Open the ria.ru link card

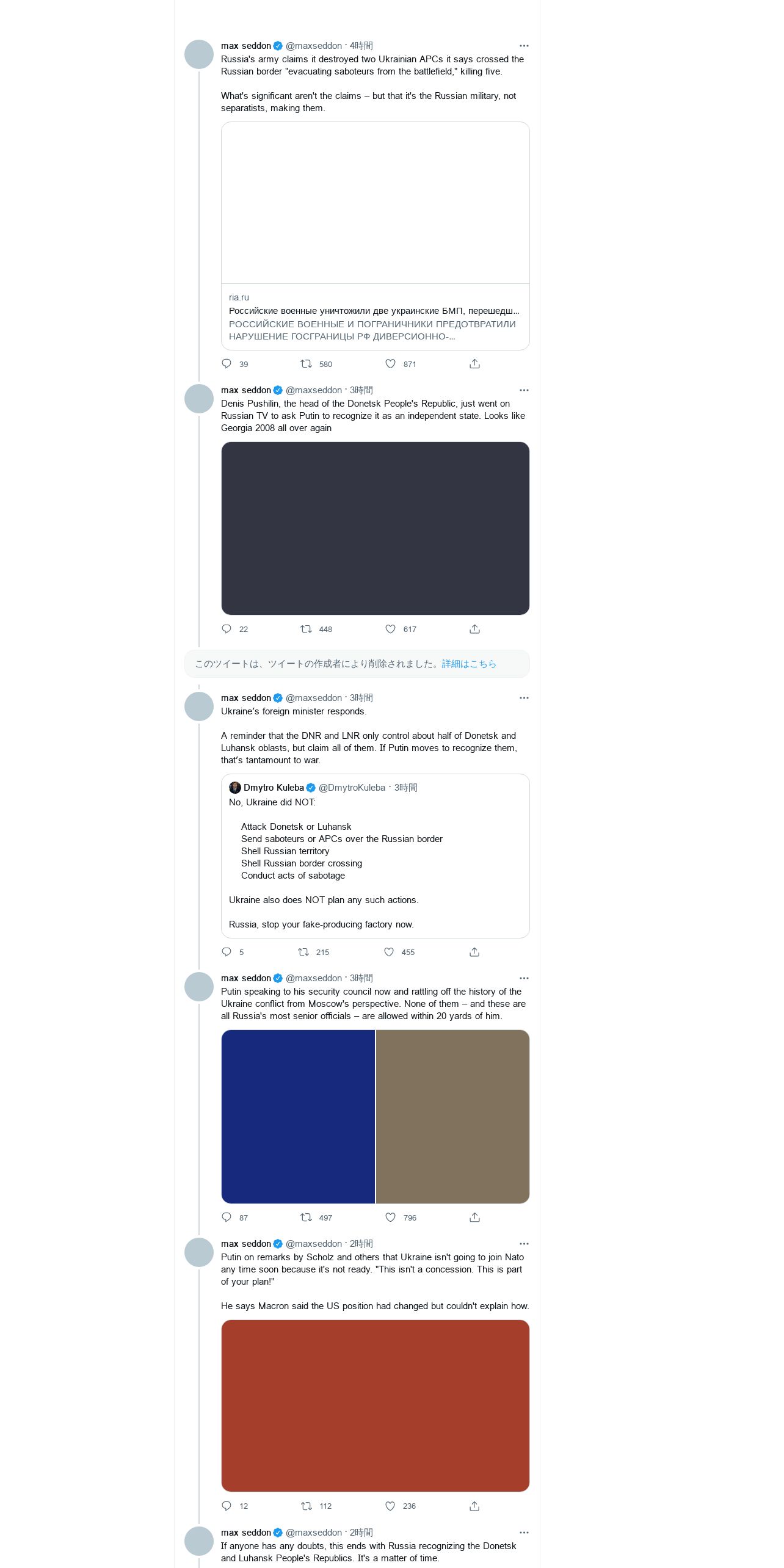tap(376, 236)
